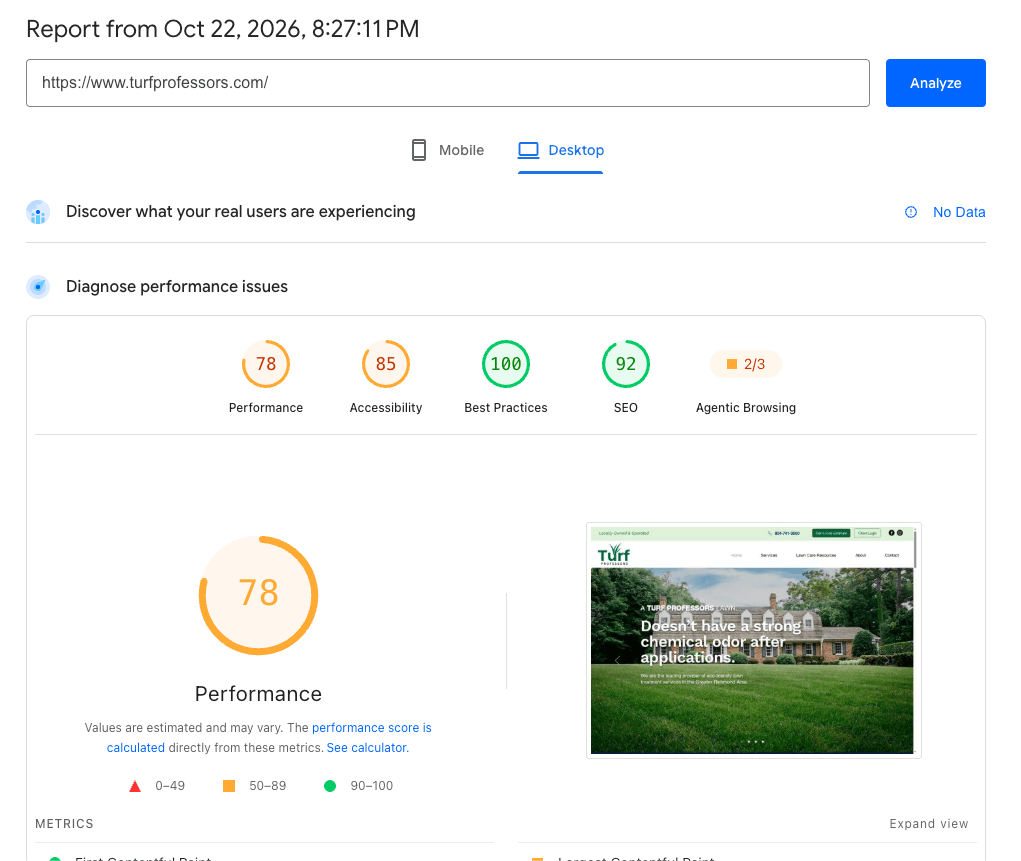Jump to the Accessibility score gauge 85
Screen dimensions: 1021x861
pyautogui.click(x=385, y=364)
